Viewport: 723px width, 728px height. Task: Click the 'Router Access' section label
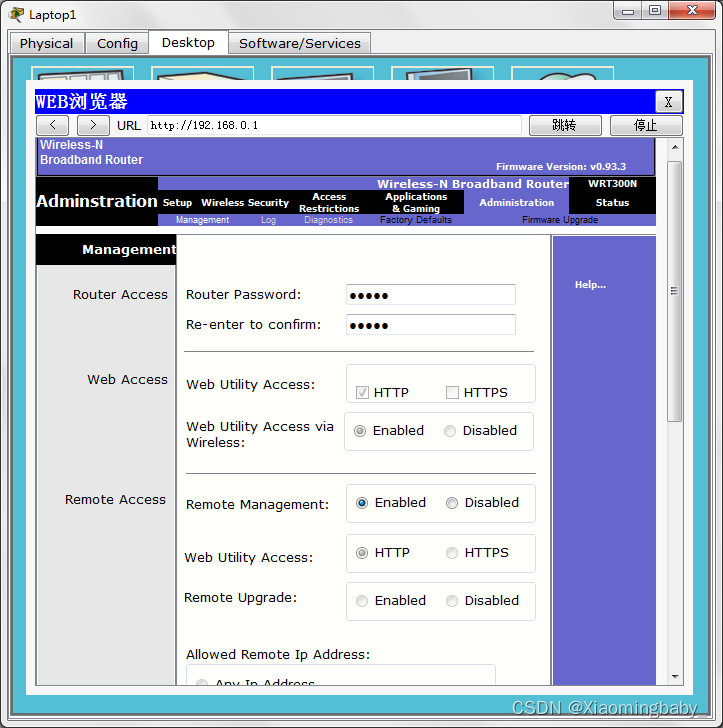[x=120, y=294]
